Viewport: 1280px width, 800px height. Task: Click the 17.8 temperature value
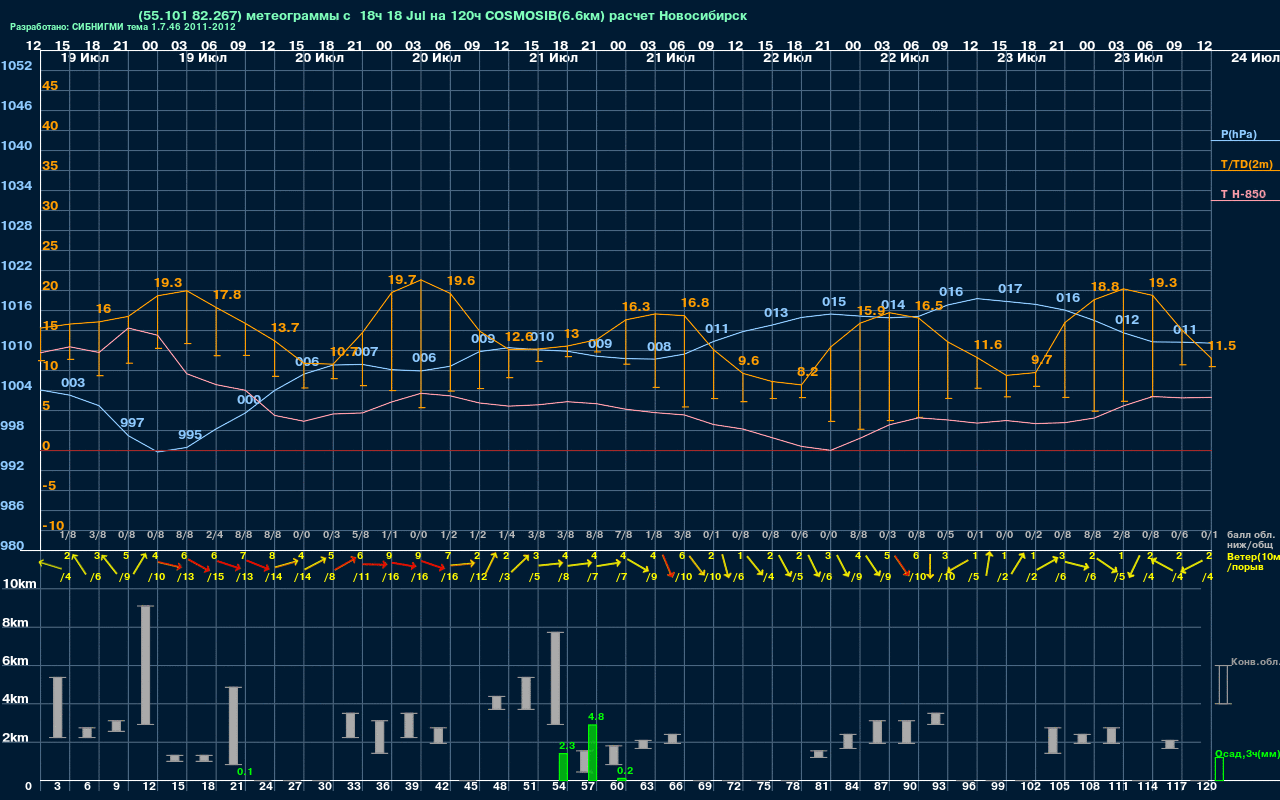pyautogui.click(x=227, y=295)
